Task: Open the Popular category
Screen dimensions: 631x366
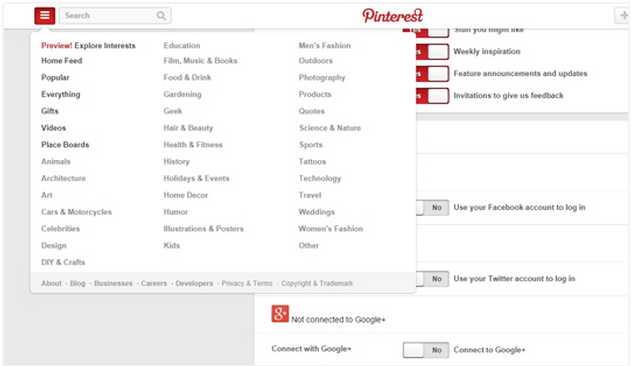Action: [55, 77]
